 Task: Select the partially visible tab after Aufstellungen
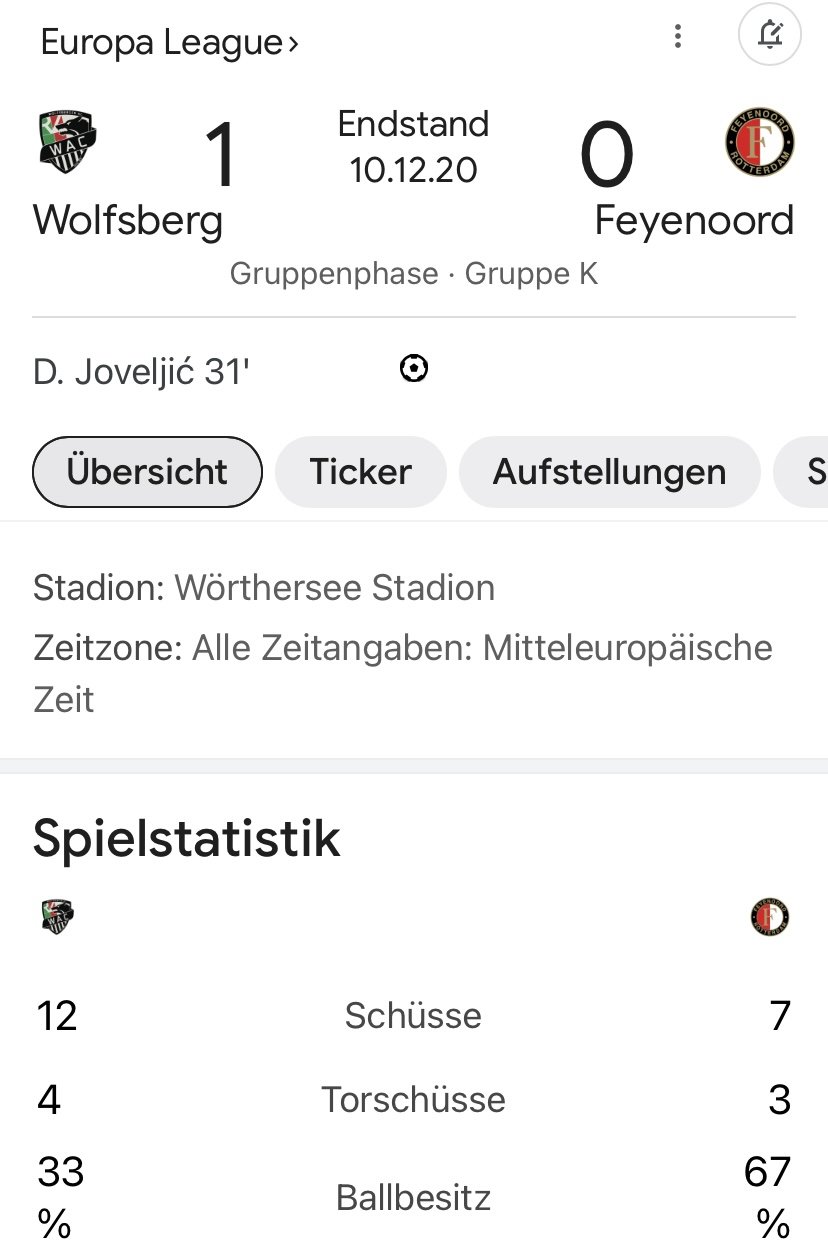click(x=802, y=472)
